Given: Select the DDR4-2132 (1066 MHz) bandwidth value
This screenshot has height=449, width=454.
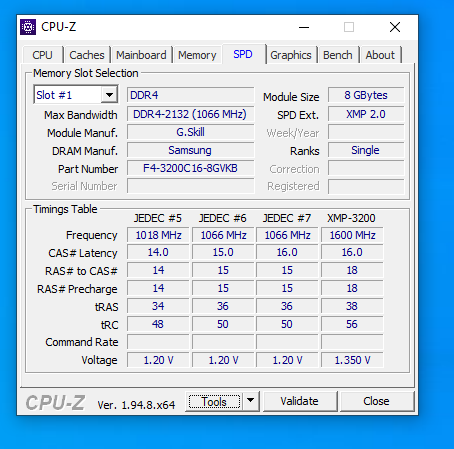Looking at the screenshot, I should [190, 114].
